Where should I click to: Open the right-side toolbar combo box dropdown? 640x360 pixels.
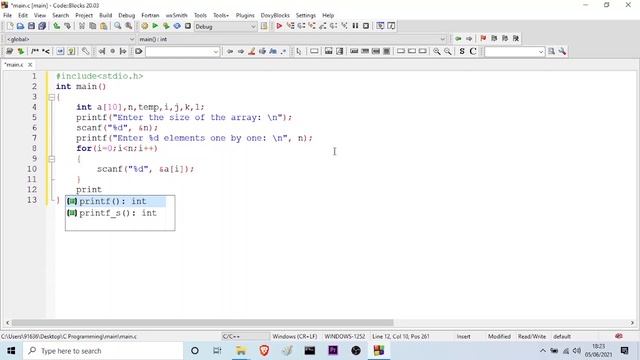click(x=541, y=52)
